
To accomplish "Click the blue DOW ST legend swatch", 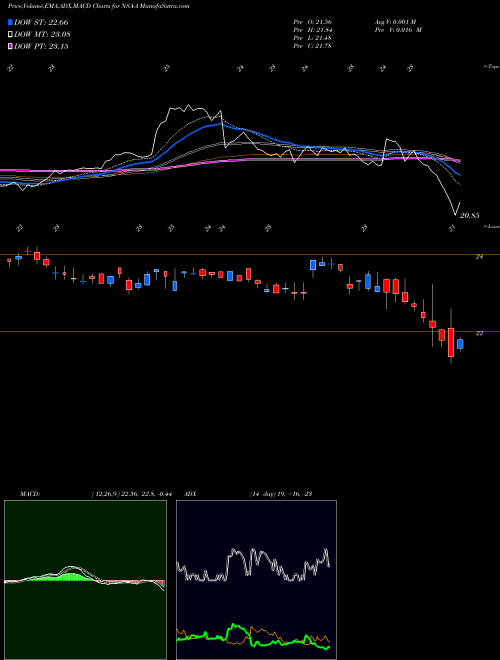I will point(10,22).
